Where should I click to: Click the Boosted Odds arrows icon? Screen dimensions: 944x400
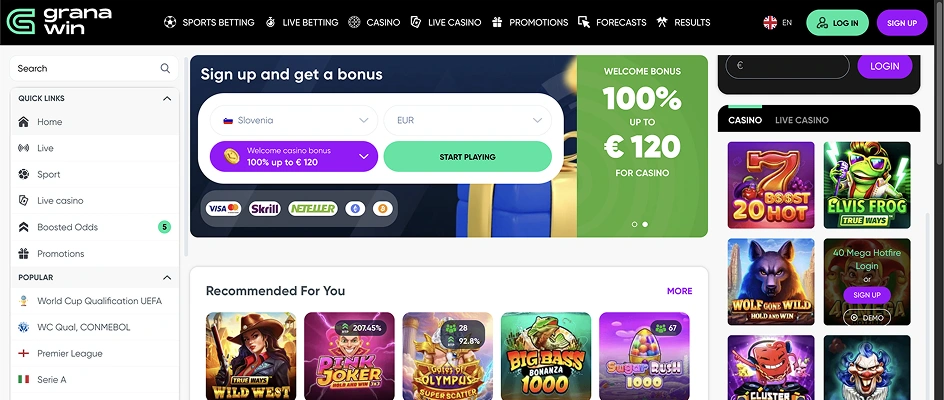pyautogui.click(x=24, y=227)
